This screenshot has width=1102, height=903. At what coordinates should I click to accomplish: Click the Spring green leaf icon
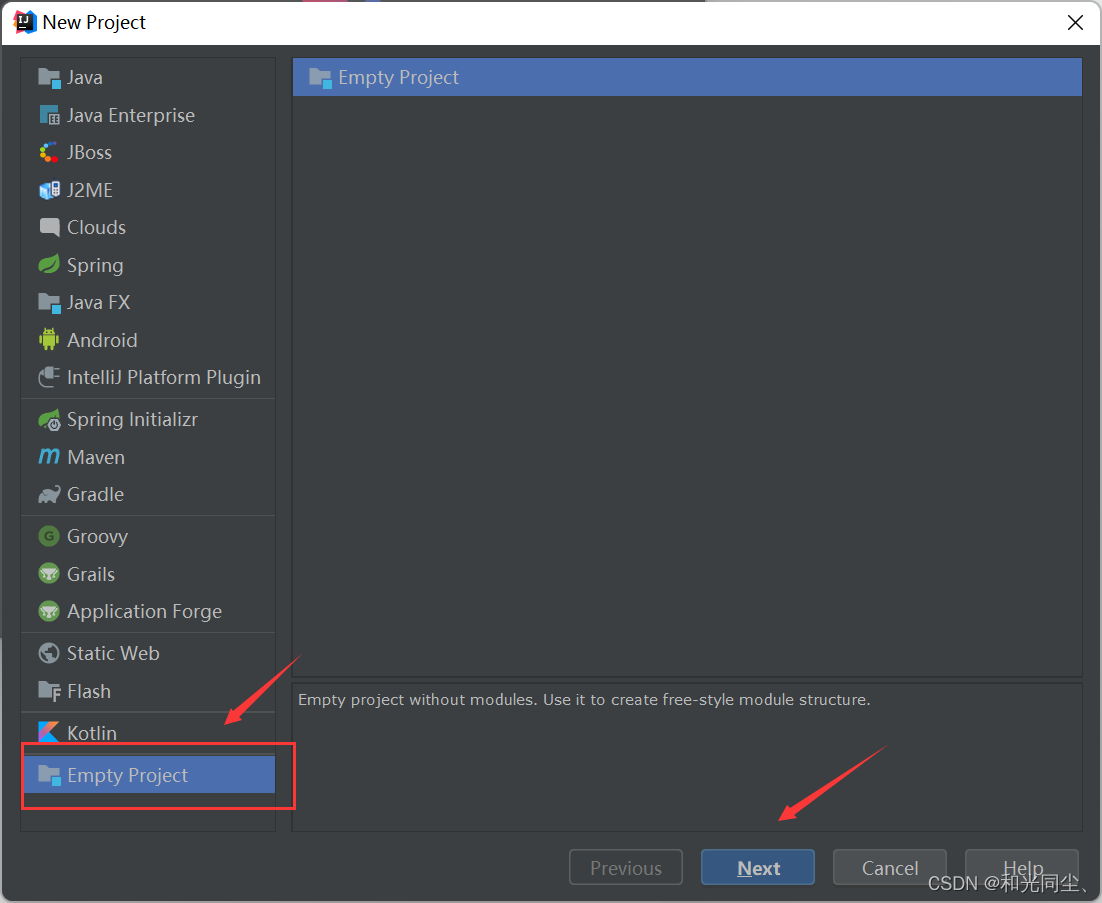coord(49,265)
